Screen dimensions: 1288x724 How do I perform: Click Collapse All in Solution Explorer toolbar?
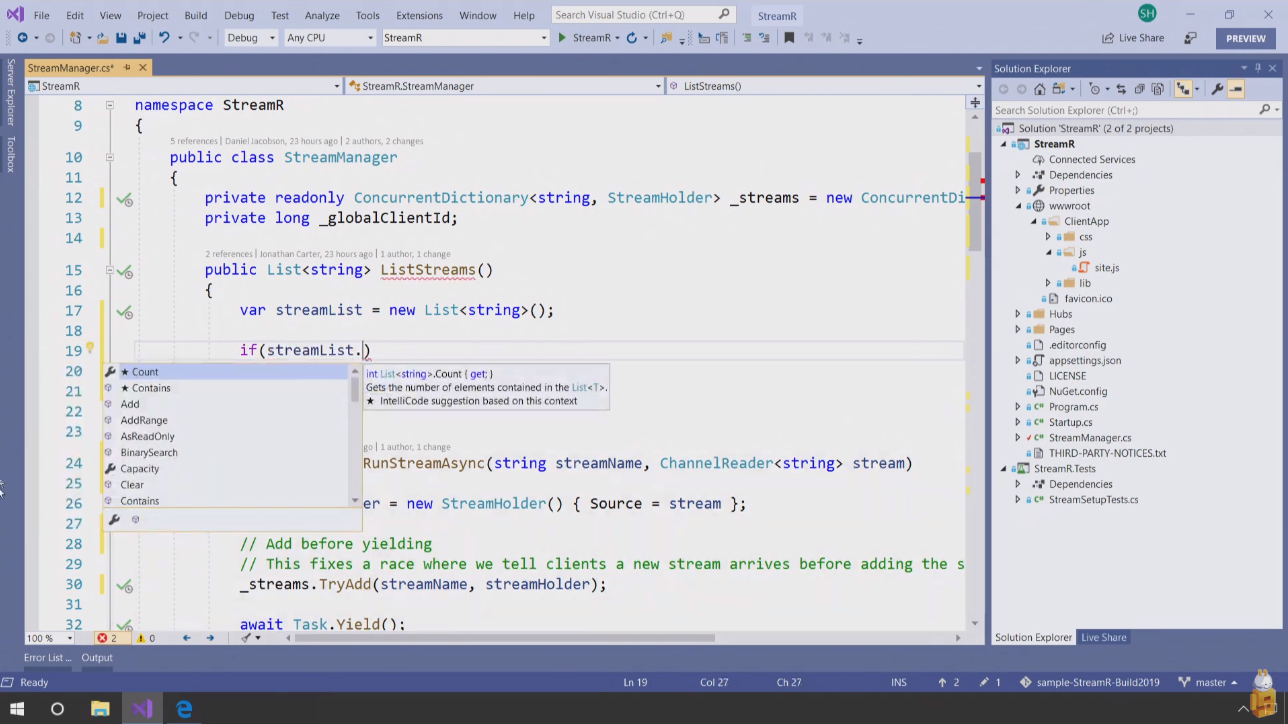[1139, 89]
